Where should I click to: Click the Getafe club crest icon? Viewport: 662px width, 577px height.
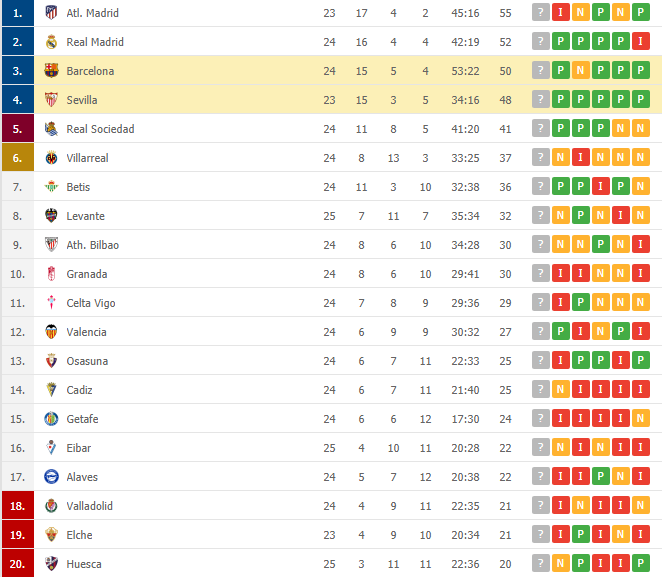[x=51, y=419]
